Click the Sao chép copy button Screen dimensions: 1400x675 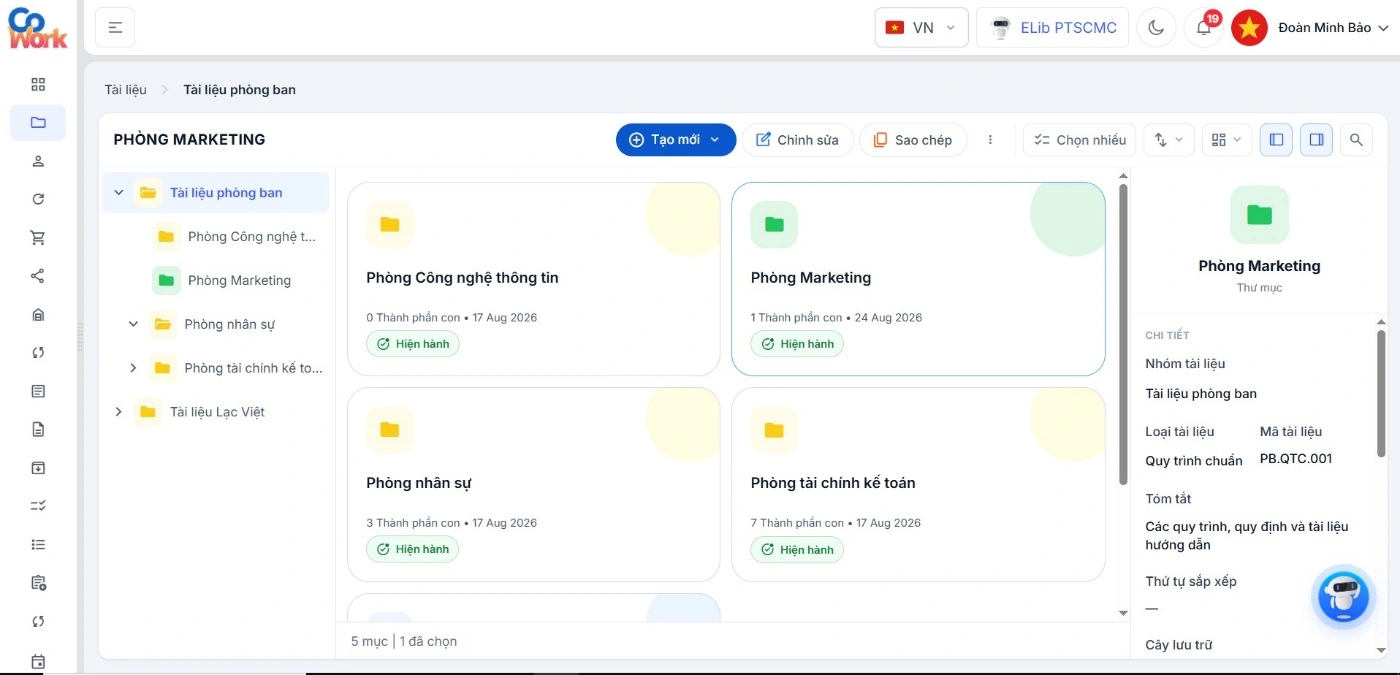tap(913, 140)
